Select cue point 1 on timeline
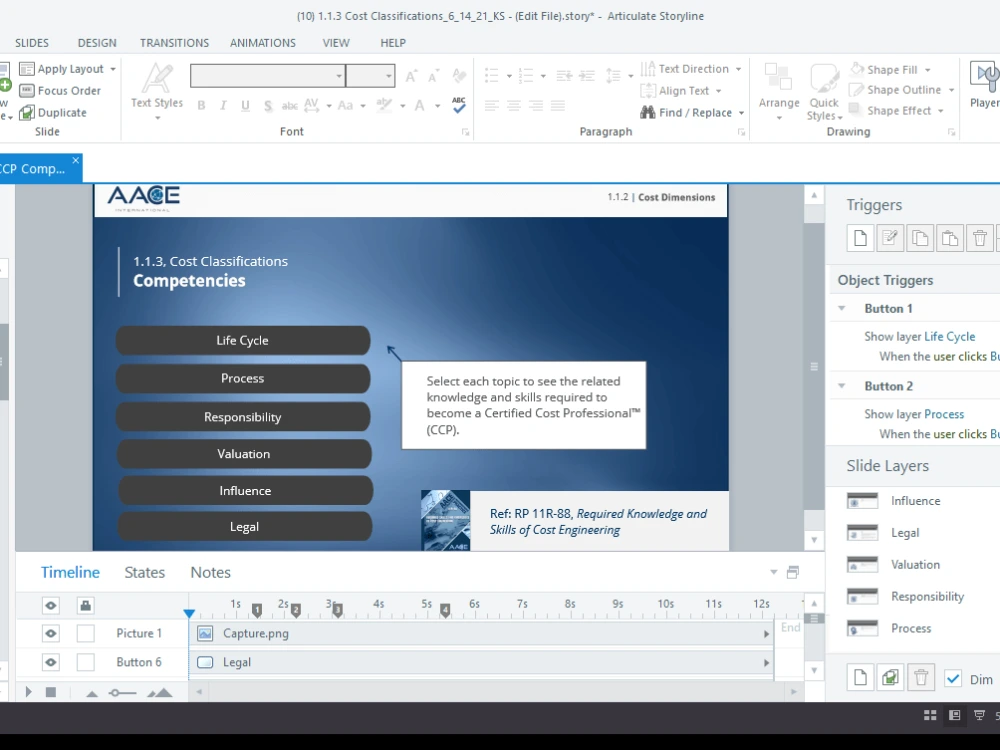This screenshot has width=1000, height=750. tap(257, 611)
